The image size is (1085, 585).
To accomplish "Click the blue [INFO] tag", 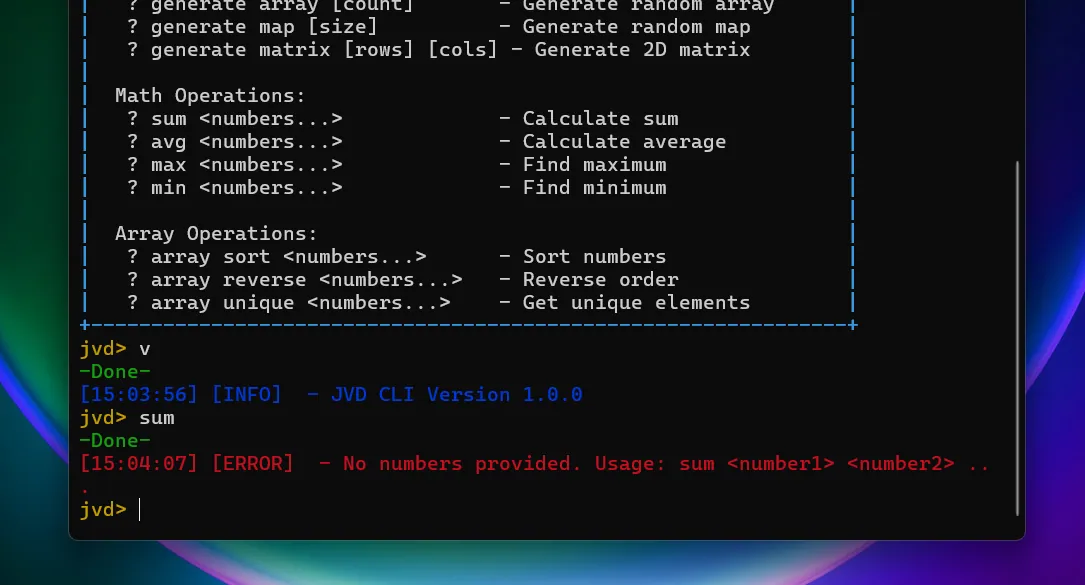I will pyautogui.click(x=246, y=395).
